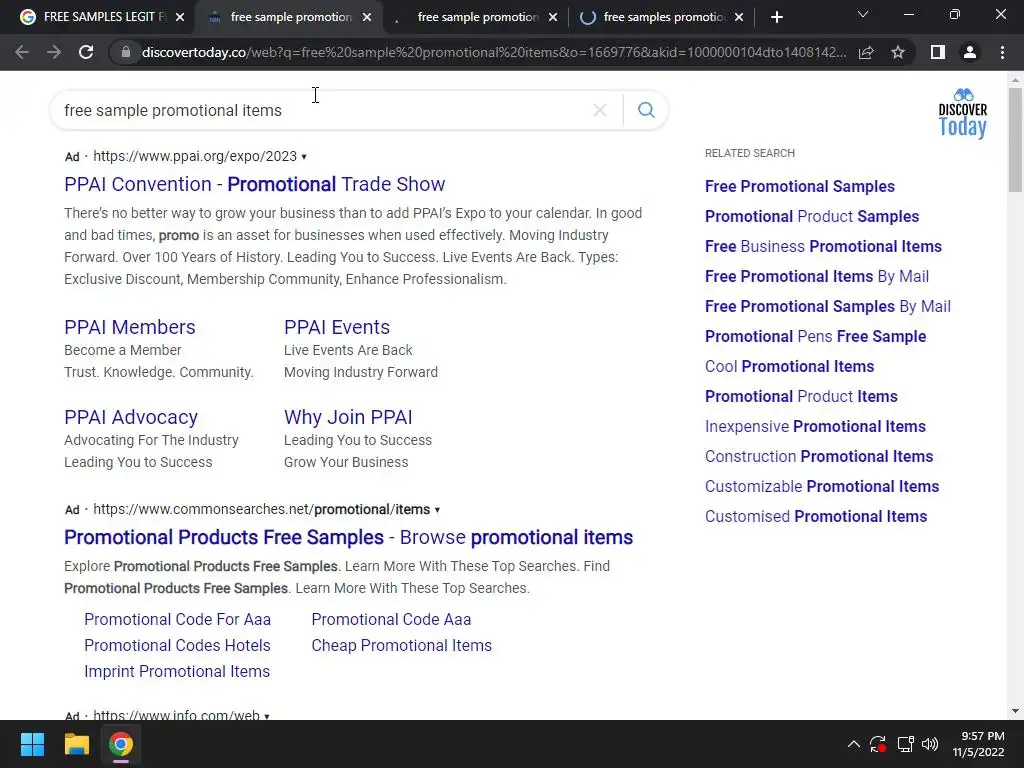
Task: Open a new tab with plus button
Action: point(776,17)
